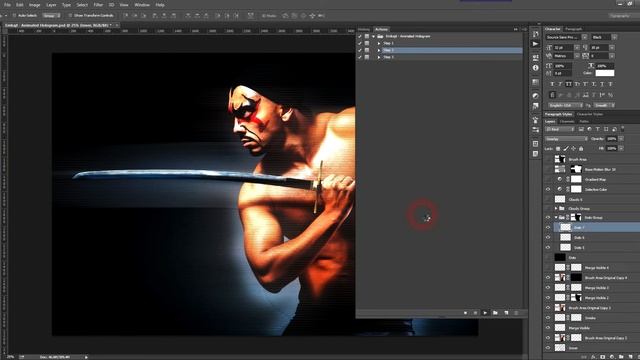Viewport: 640px width, 360px height.
Task: Click the text Color swatch in Character
Action: (604, 73)
